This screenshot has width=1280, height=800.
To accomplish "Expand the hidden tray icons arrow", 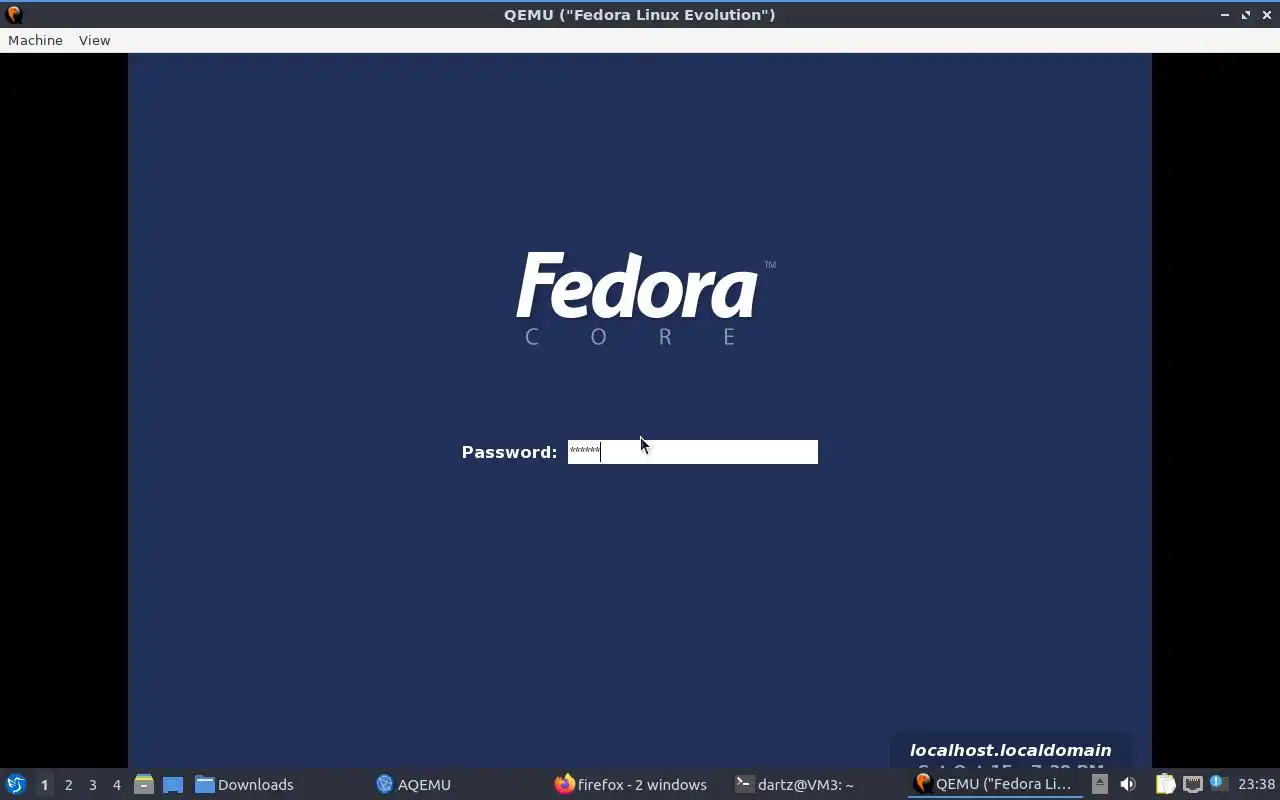I will coord(1099,784).
